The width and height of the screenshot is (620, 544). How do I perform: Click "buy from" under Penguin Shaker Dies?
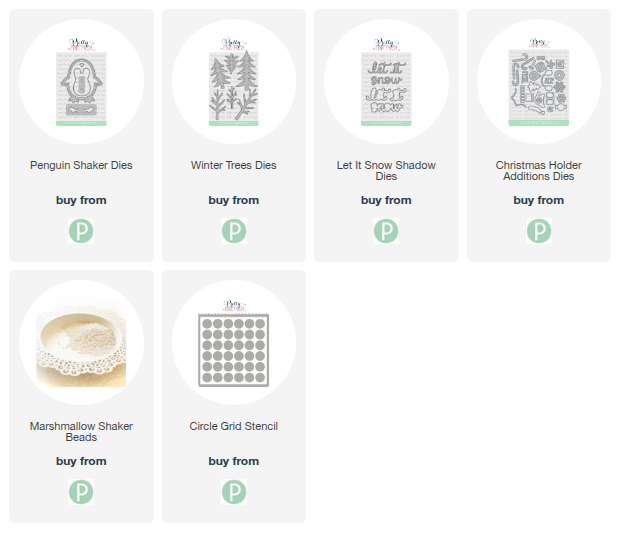(x=81, y=201)
